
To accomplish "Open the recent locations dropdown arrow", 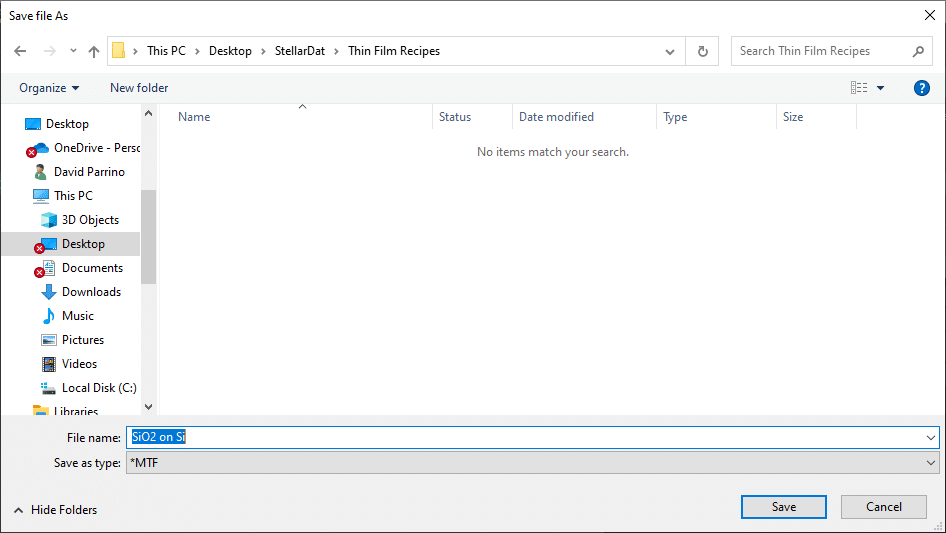I will pos(73,51).
